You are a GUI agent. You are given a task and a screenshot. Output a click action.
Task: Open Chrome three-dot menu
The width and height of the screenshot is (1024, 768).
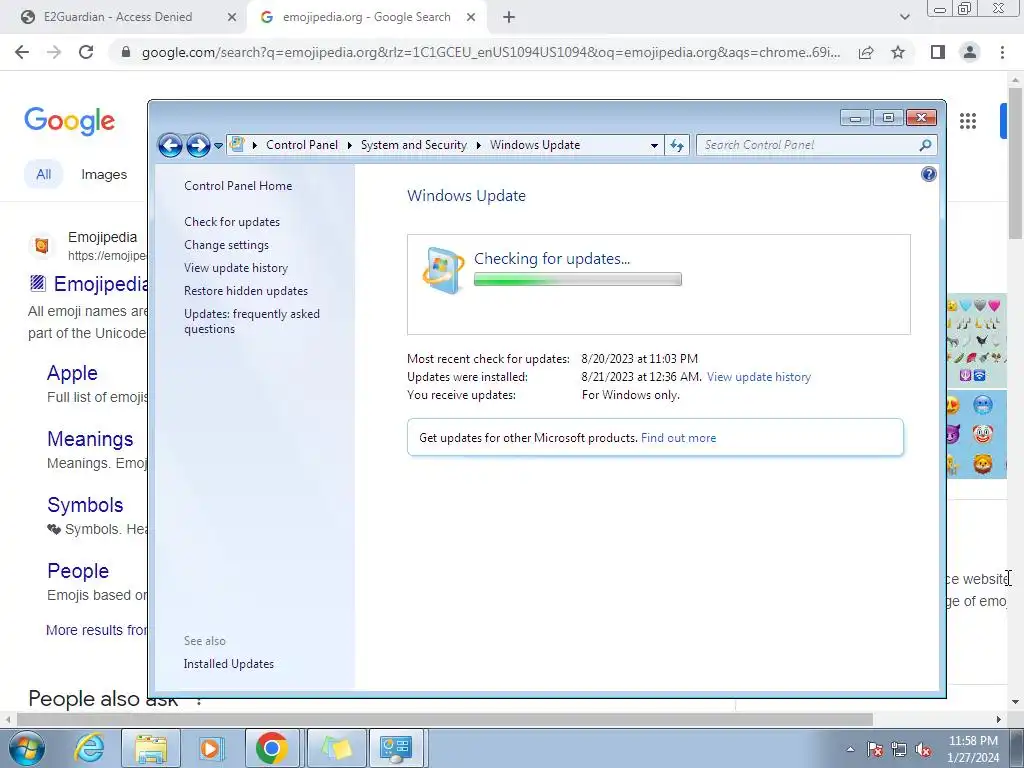click(x=1002, y=52)
